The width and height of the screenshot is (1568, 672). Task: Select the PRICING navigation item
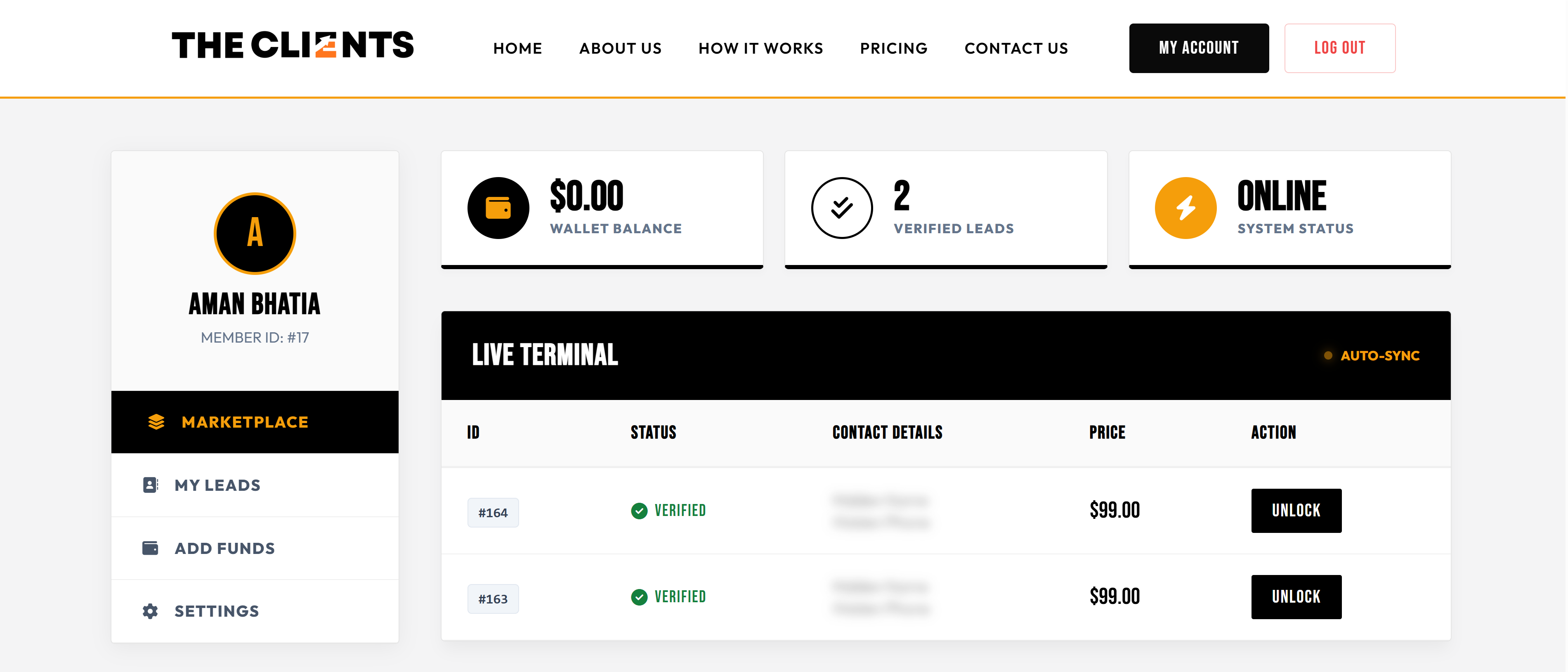click(x=894, y=48)
